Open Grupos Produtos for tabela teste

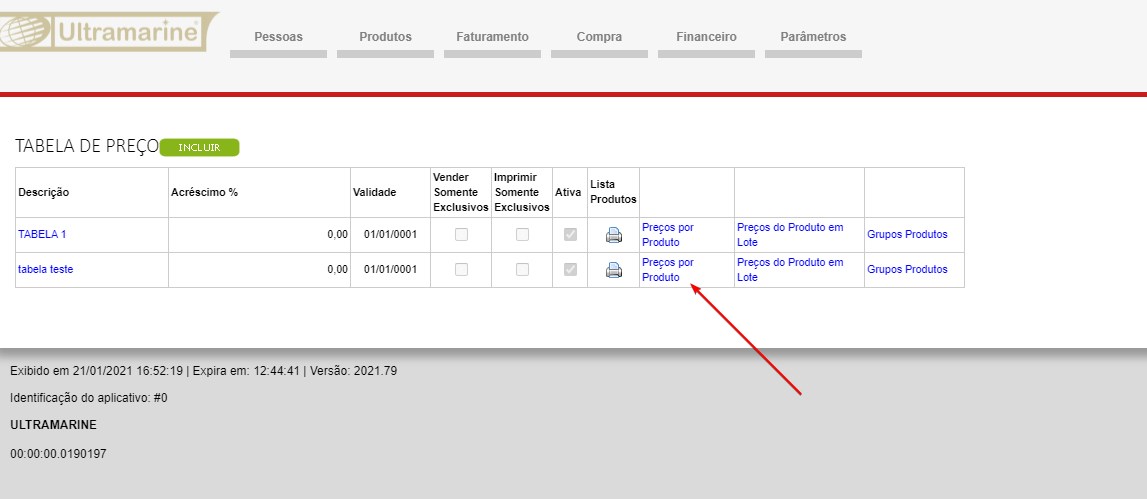907,269
